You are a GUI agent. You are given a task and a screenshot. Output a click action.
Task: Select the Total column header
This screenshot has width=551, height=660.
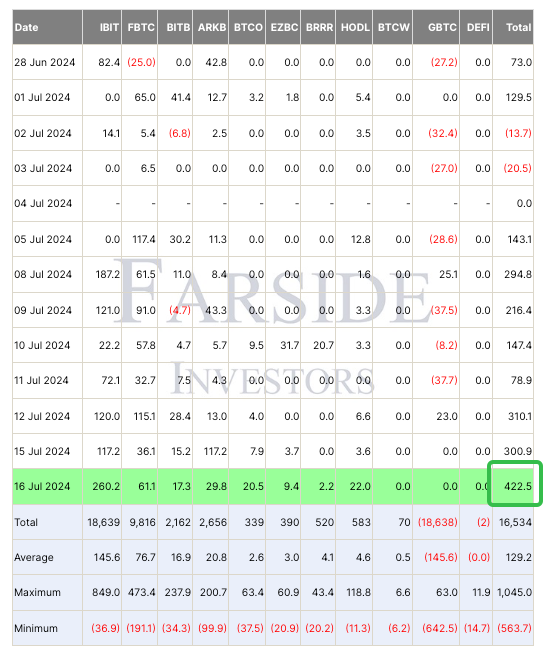pos(519,27)
